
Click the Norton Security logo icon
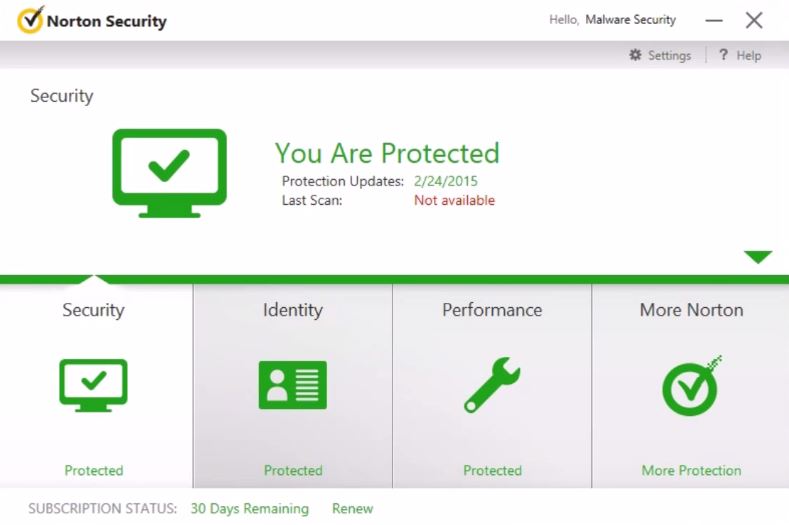(31, 20)
